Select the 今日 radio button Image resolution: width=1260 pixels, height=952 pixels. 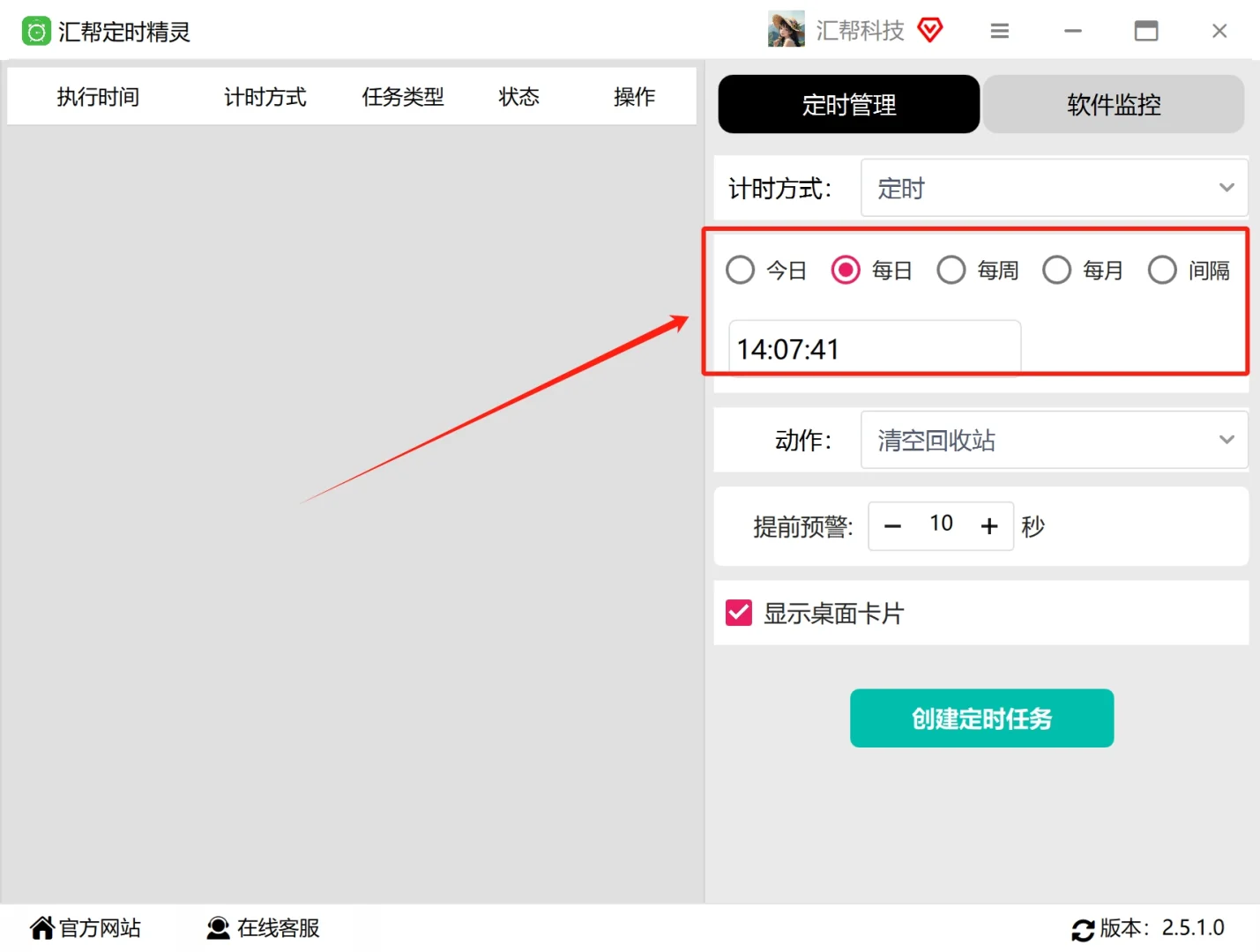(740, 270)
